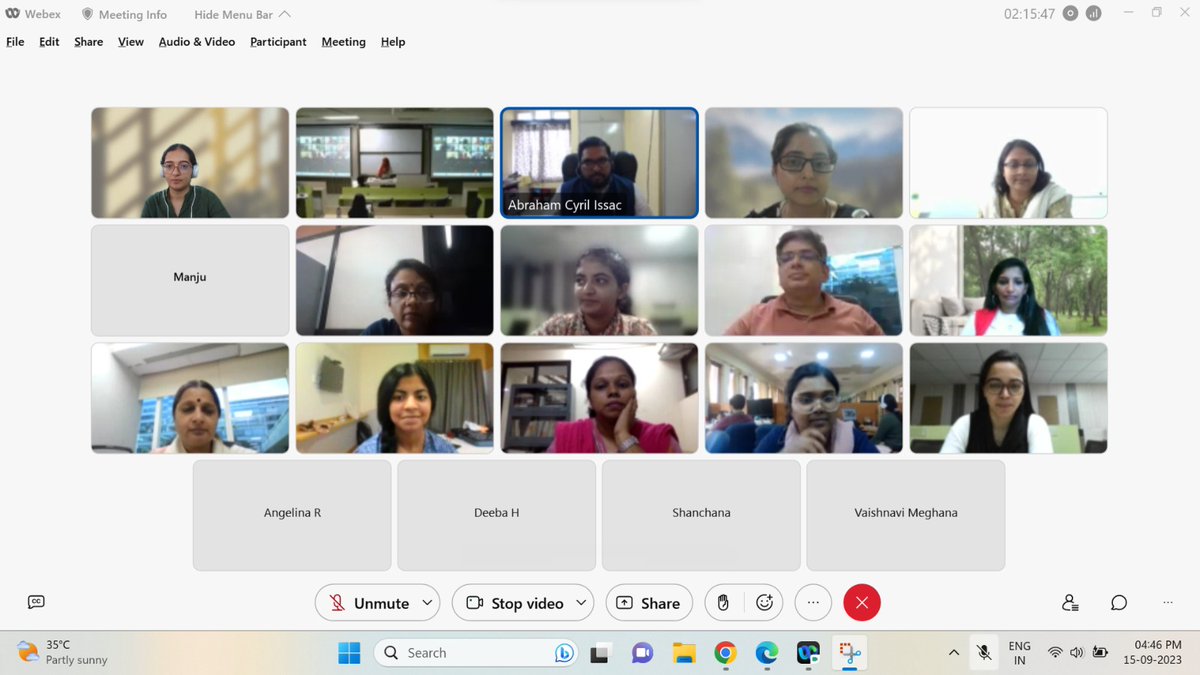This screenshot has width=1200, height=675.
Task: Open the closed captions icon
Action: point(36,602)
